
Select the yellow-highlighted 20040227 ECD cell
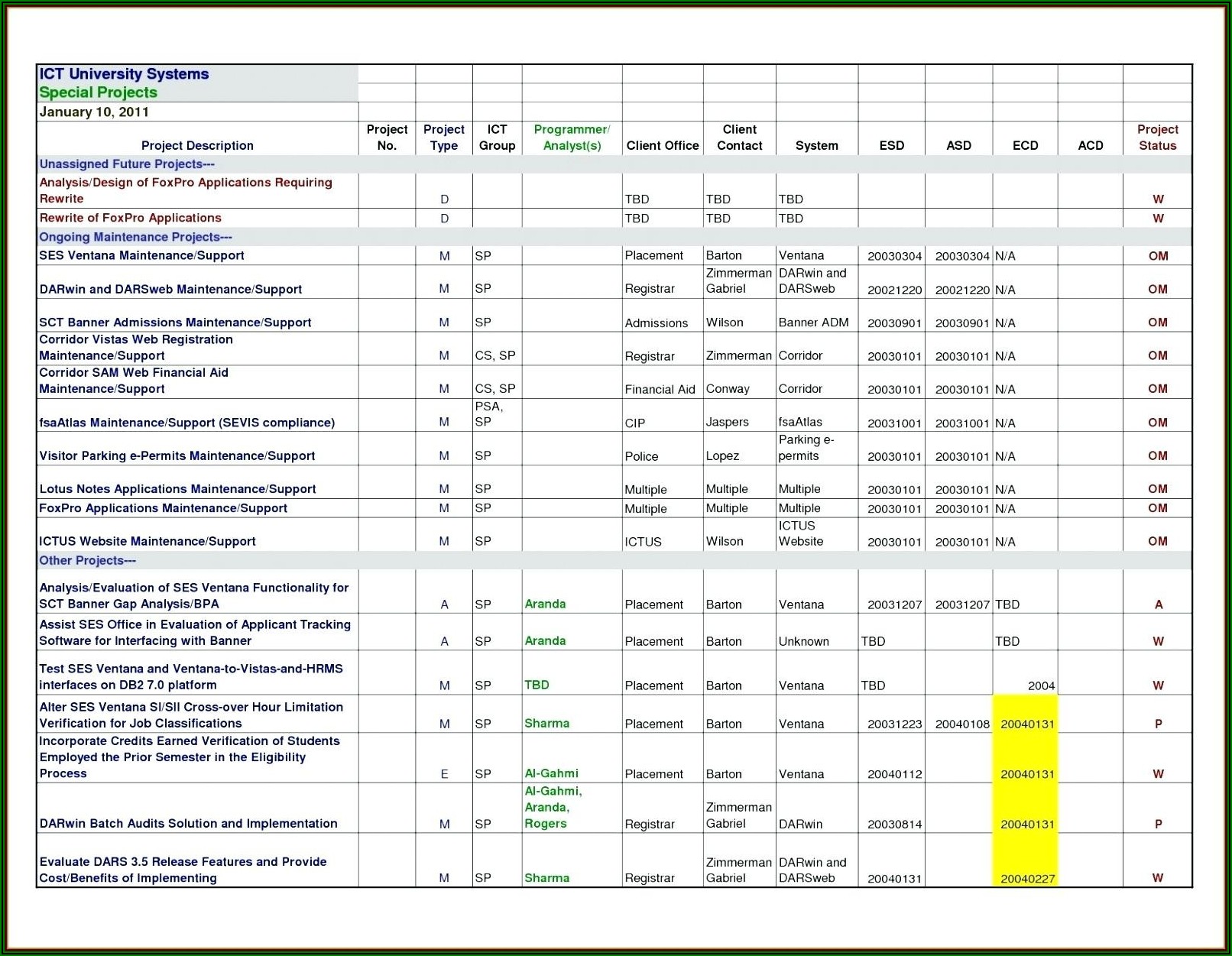1027,878
